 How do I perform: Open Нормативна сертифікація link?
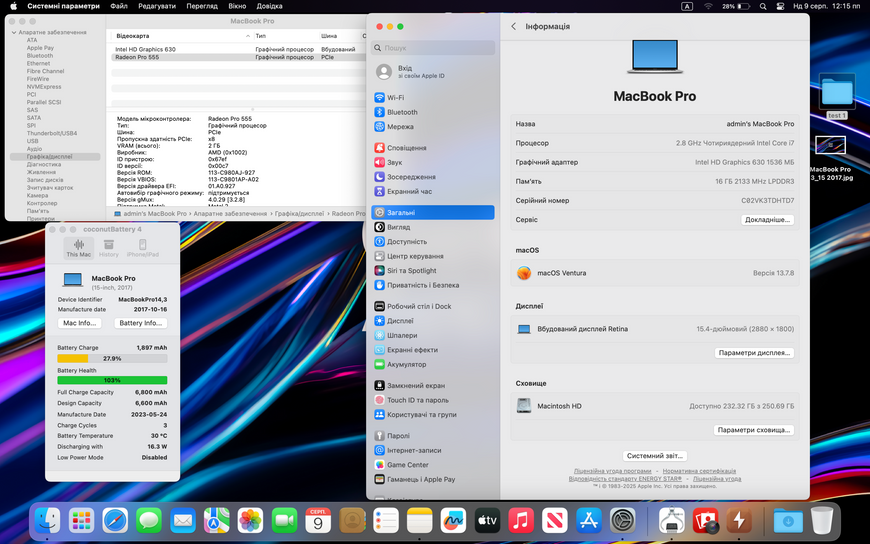pyautogui.click(x=699, y=471)
